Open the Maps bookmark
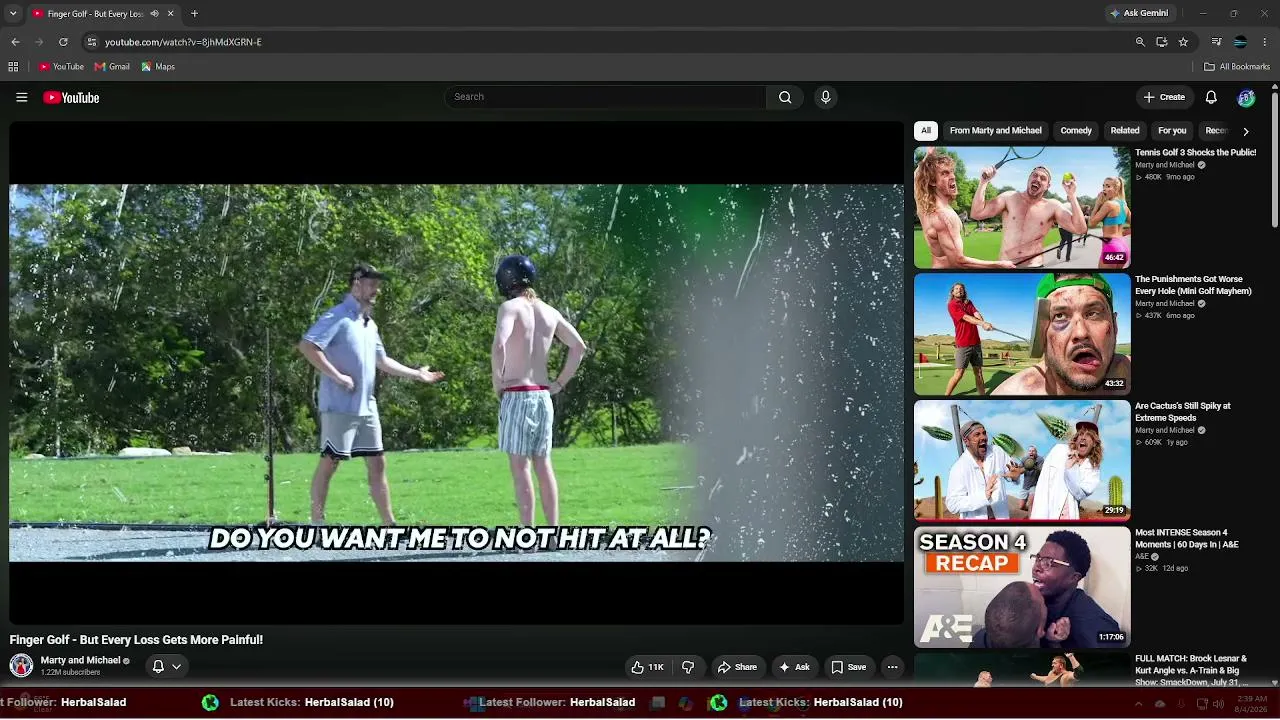The width and height of the screenshot is (1280, 720). point(158,67)
